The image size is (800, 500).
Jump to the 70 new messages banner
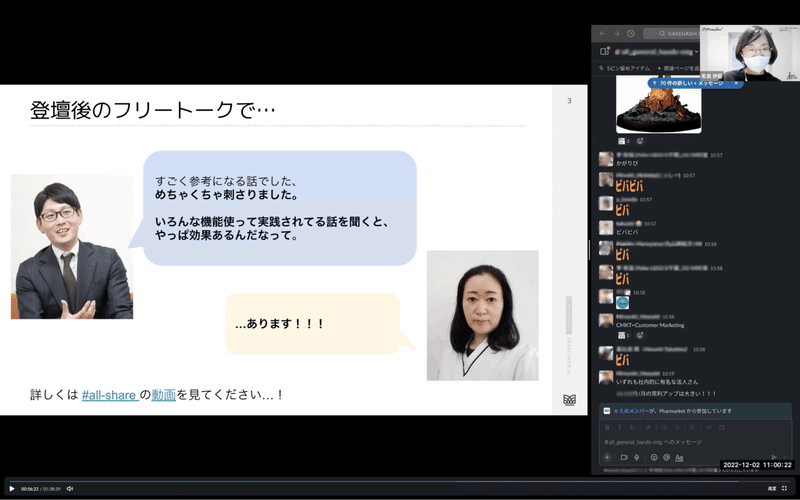(691, 83)
